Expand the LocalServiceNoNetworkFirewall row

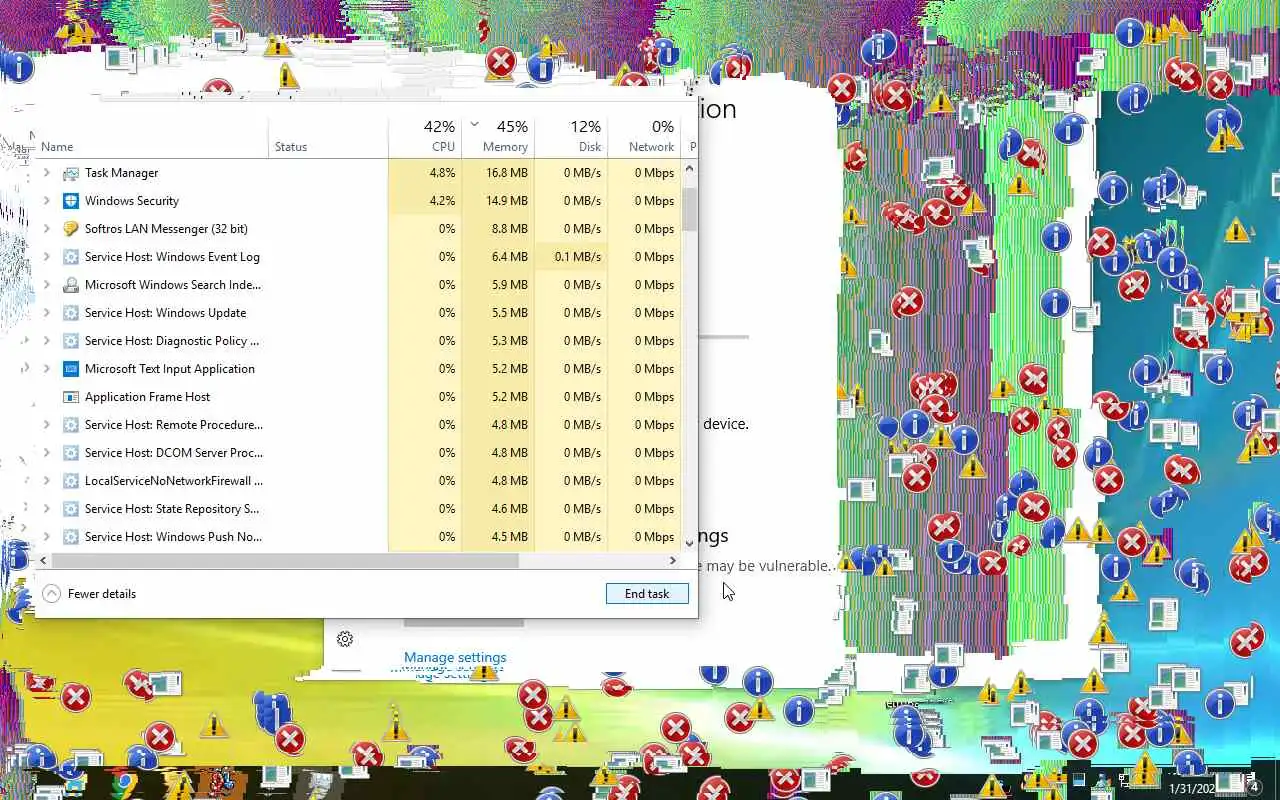(x=46, y=481)
